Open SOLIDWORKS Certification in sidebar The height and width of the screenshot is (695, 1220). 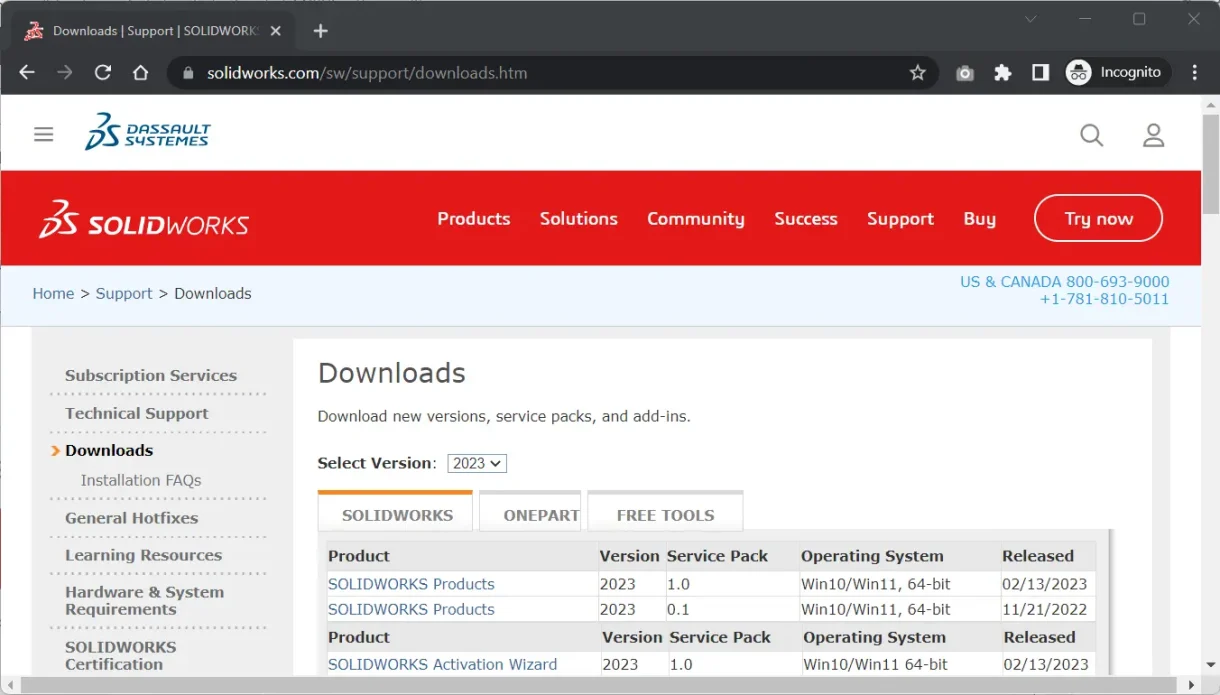(x=120, y=655)
